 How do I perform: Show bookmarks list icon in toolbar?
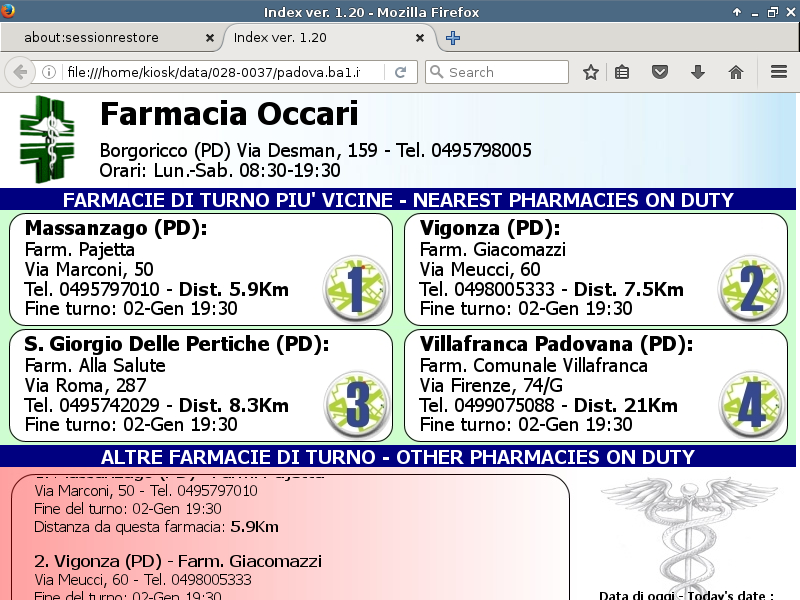622,72
